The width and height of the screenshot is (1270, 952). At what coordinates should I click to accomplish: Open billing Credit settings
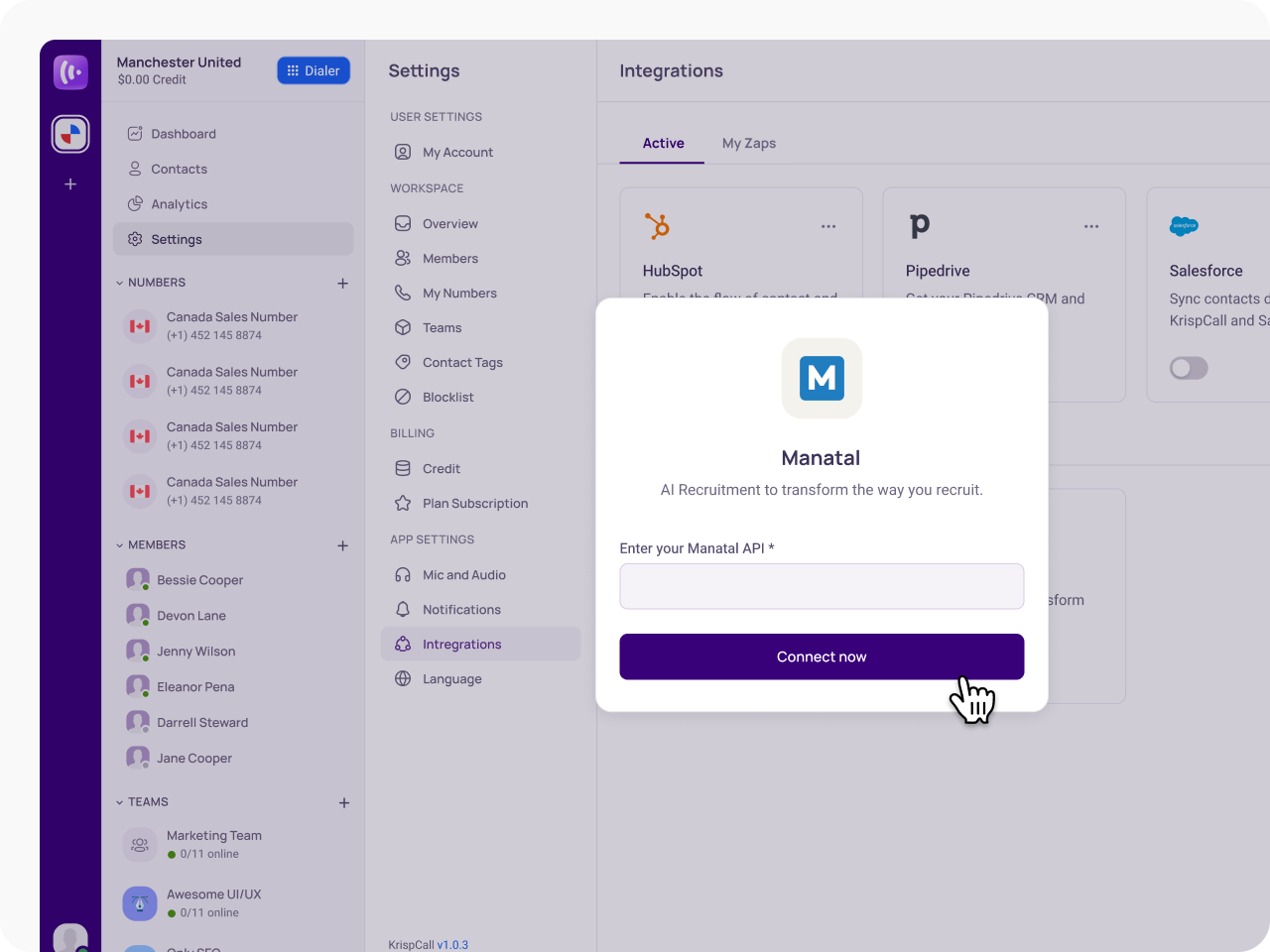coord(481,469)
